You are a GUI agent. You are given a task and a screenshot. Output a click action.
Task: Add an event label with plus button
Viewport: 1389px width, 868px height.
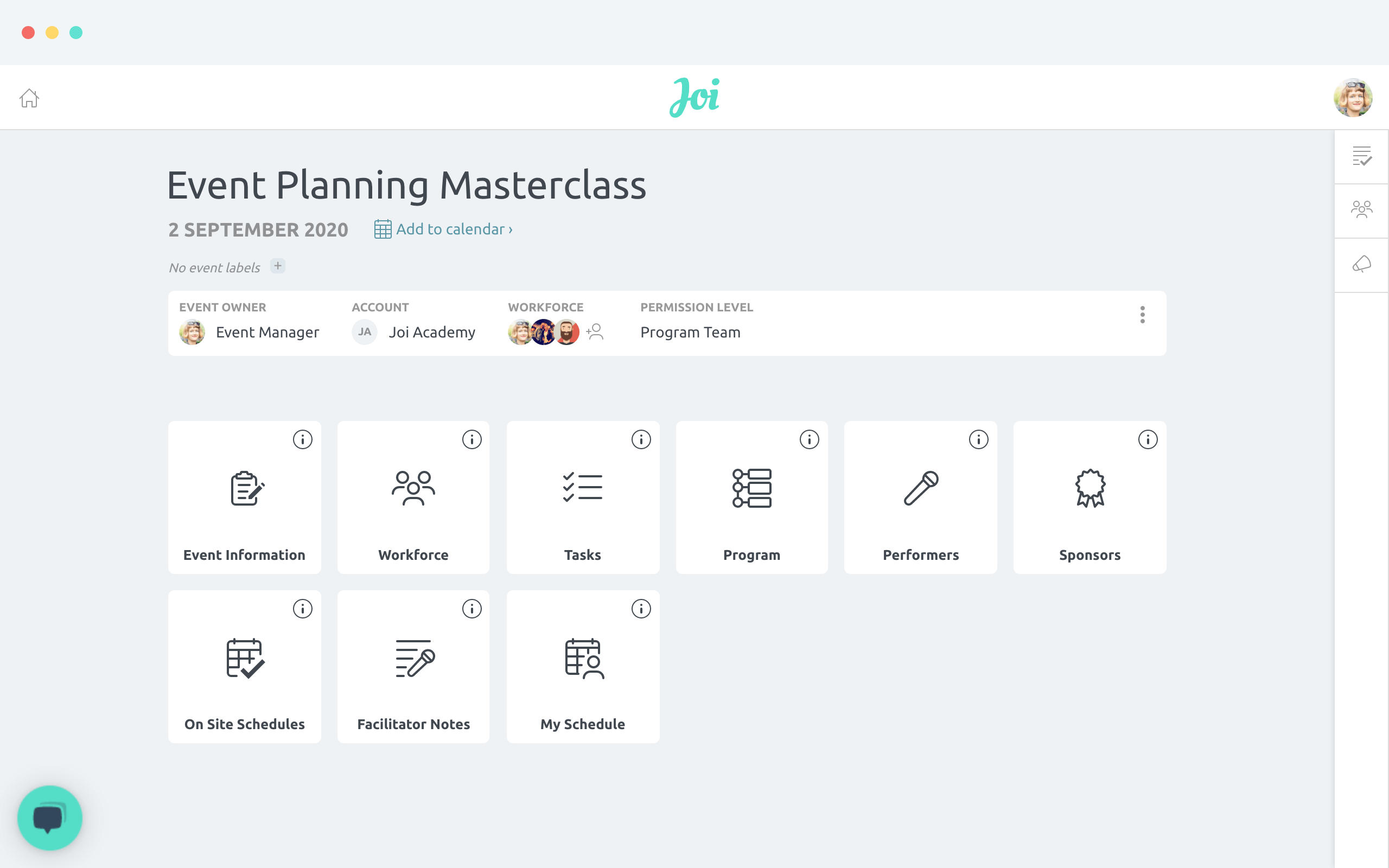click(278, 266)
